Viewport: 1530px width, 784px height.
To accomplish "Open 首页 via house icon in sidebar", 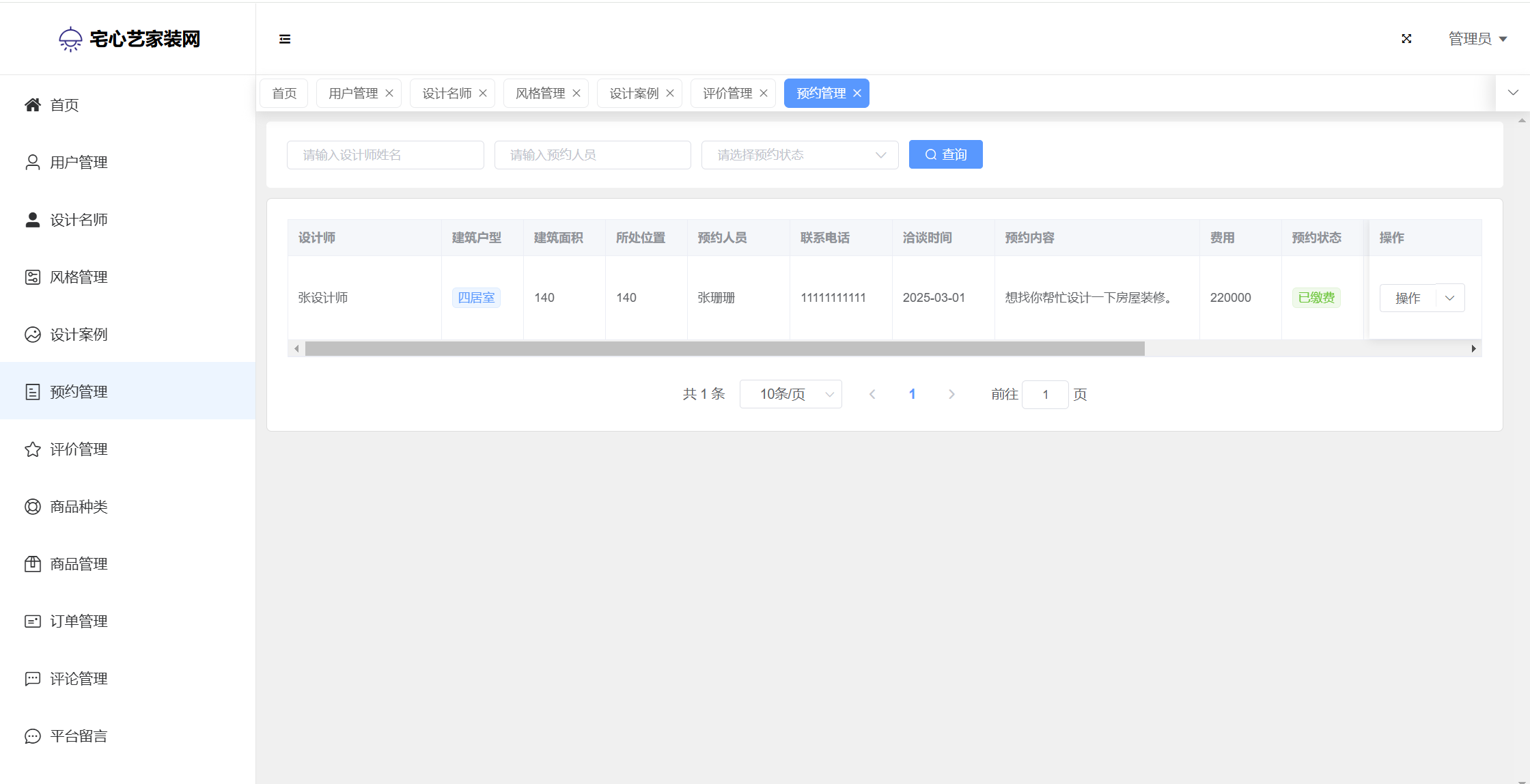I will [33, 104].
